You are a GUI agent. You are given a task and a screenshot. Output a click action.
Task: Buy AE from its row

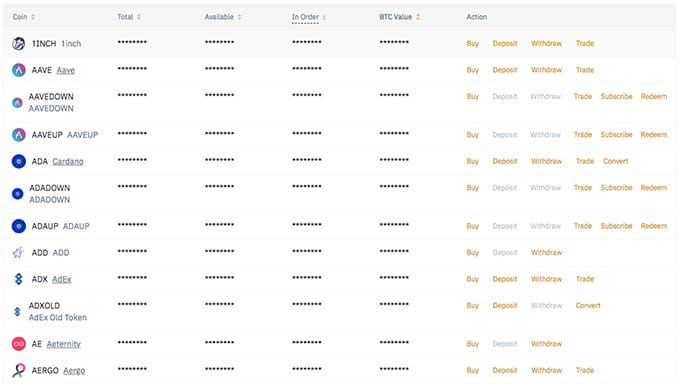click(473, 344)
